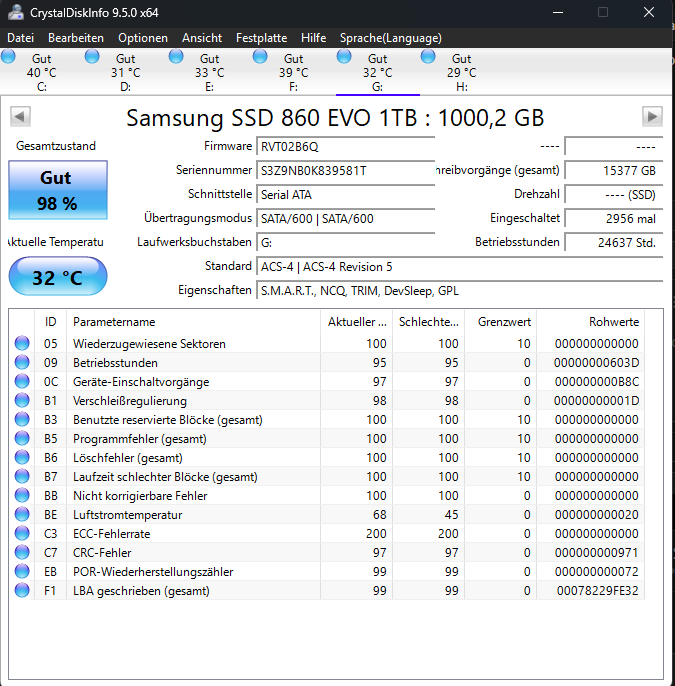Open the Ansicht menu

pyautogui.click(x=202, y=38)
